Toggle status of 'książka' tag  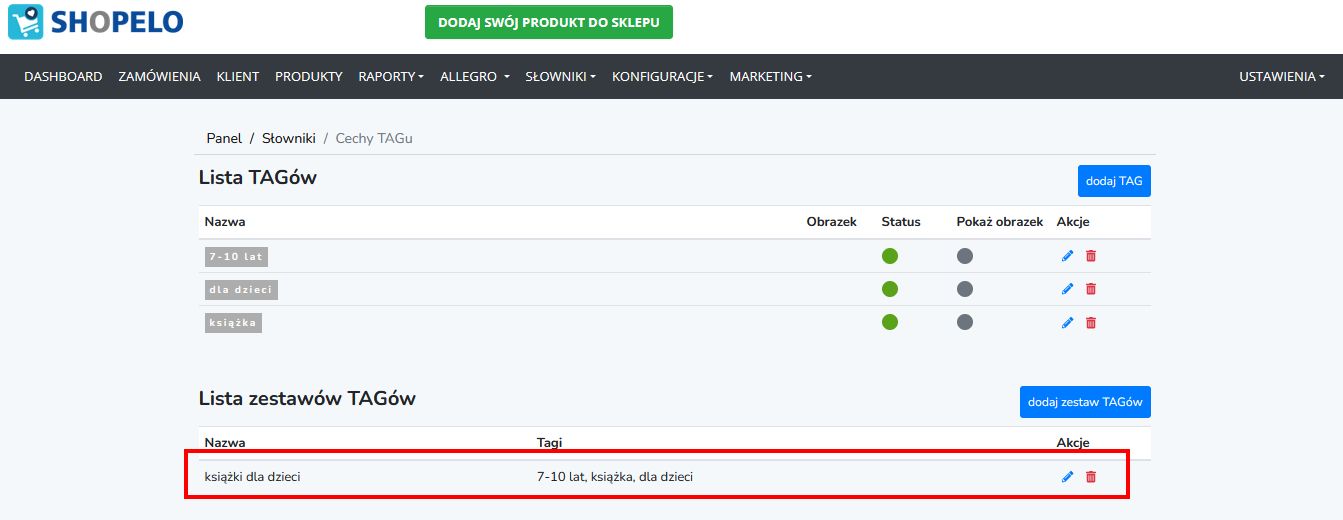point(890,322)
